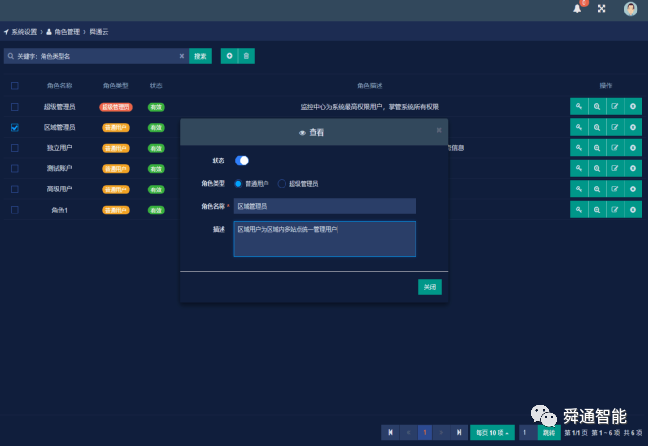The image size is (648, 446).
Task: Open key permissions for 角色1 row
Action: [579, 210]
